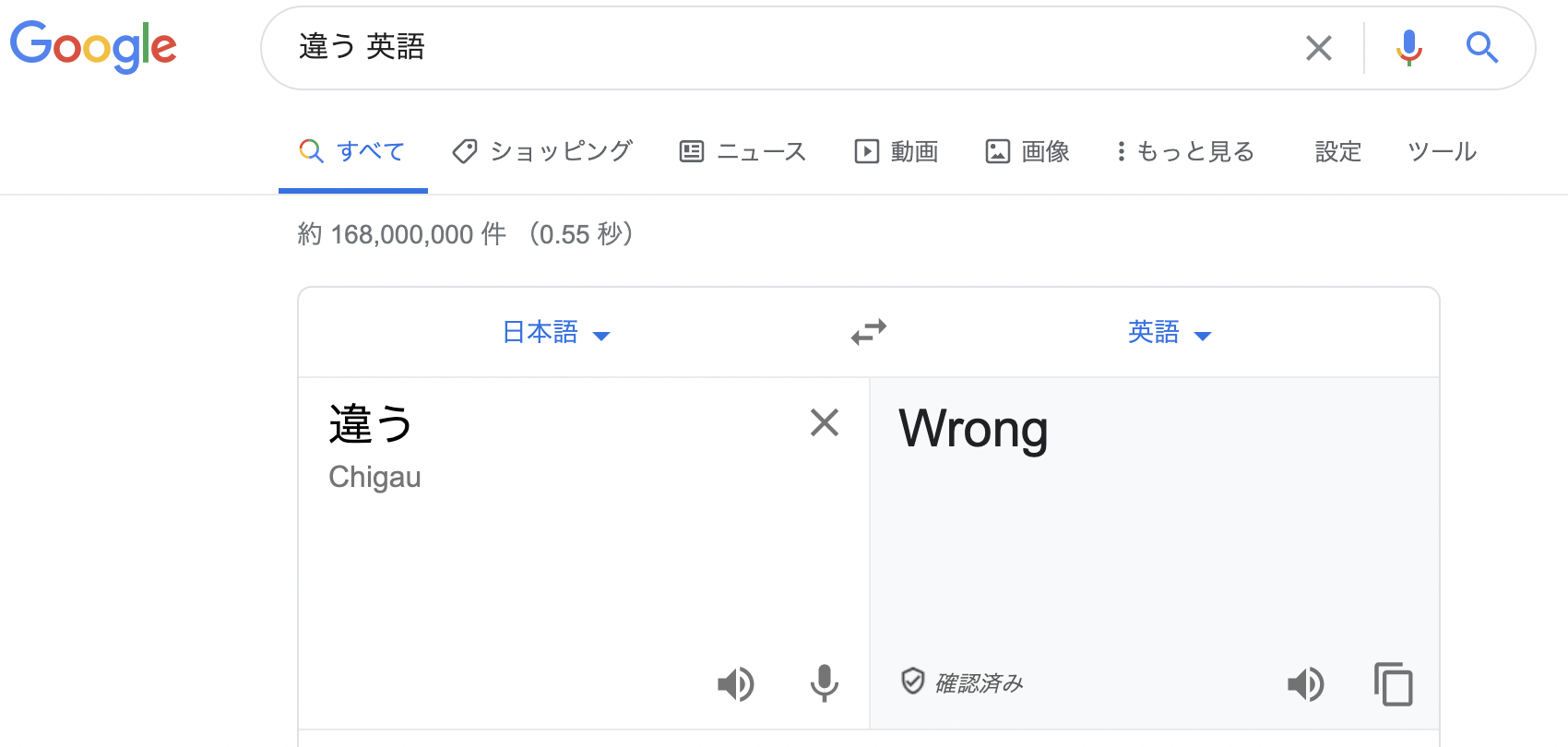Open the 日本語 source language dropdown

click(x=556, y=332)
